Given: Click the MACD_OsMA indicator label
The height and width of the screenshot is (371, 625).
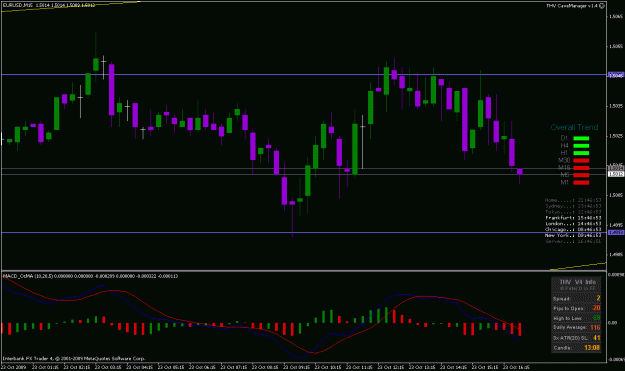Looking at the screenshot, I should (90, 276).
